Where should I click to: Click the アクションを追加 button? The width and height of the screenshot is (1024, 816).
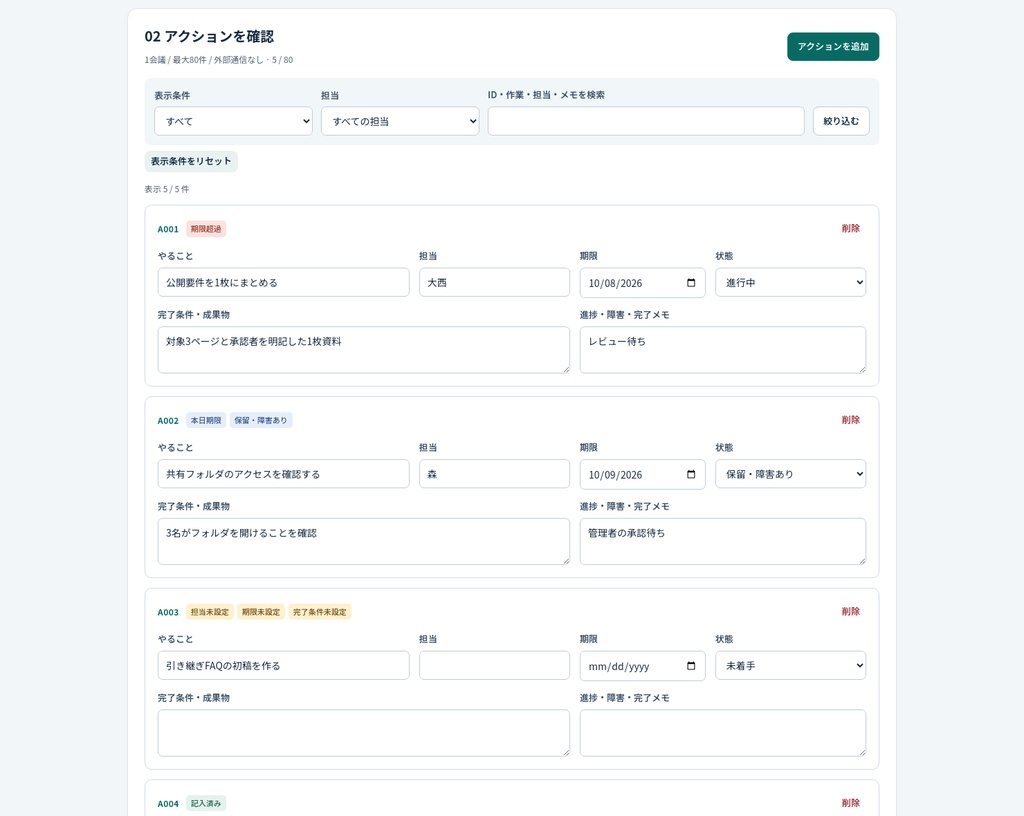[833, 46]
